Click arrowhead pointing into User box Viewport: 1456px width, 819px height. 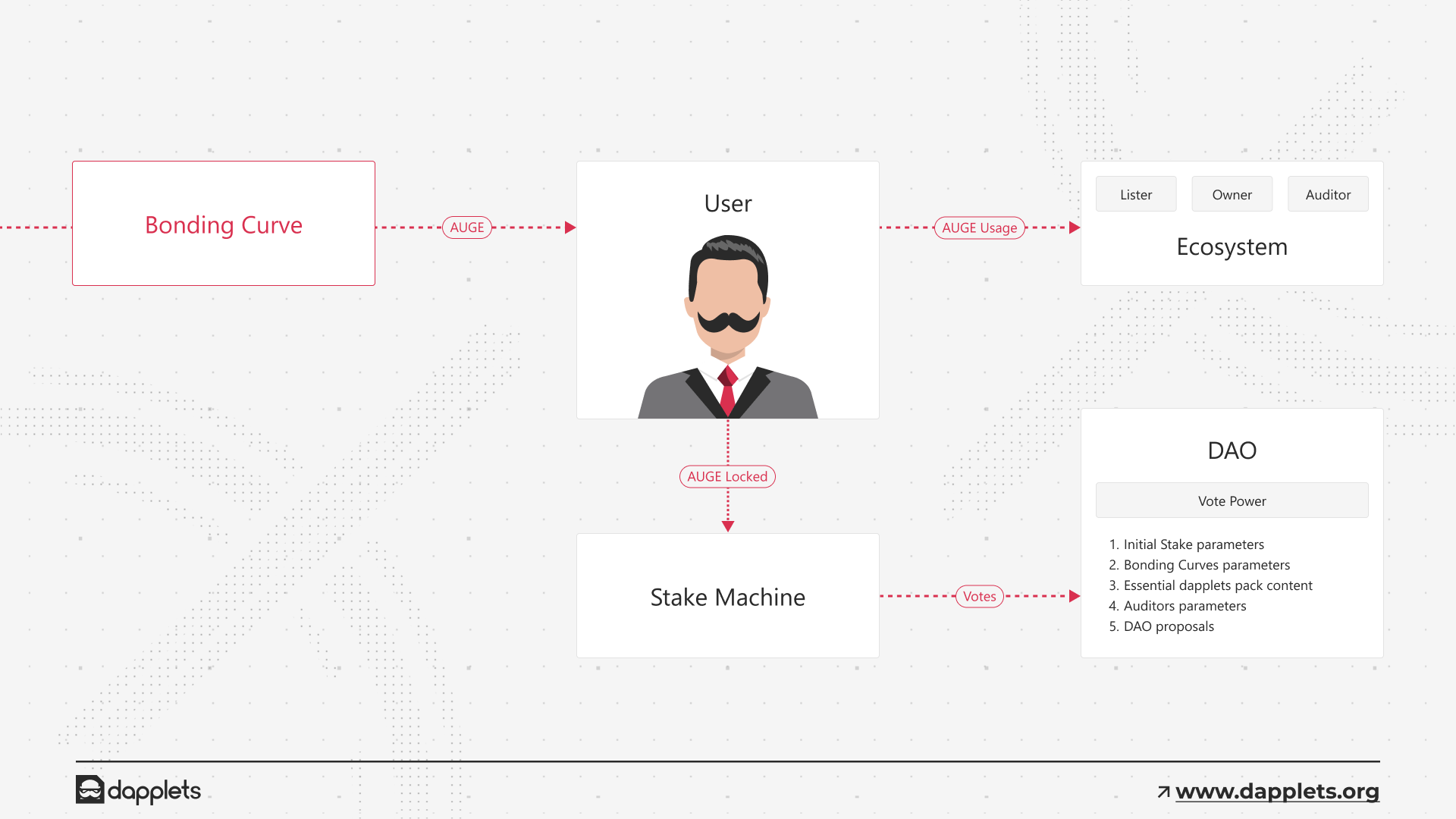tap(570, 227)
